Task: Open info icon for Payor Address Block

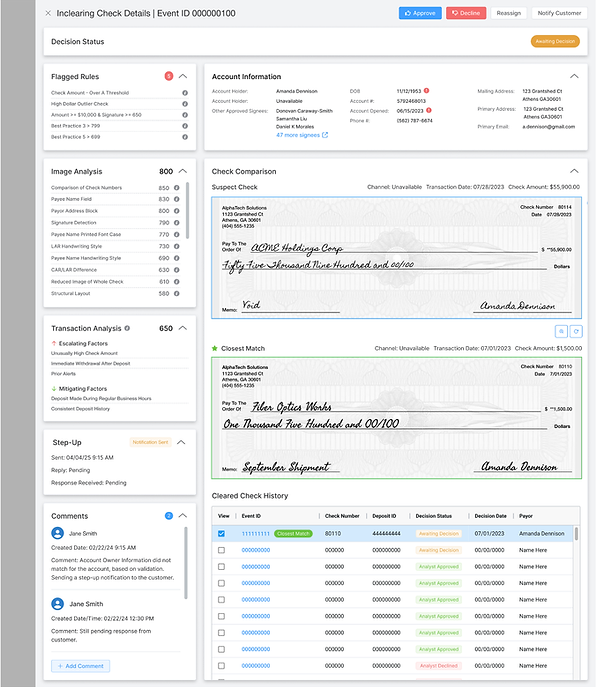Action: tap(177, 211)
